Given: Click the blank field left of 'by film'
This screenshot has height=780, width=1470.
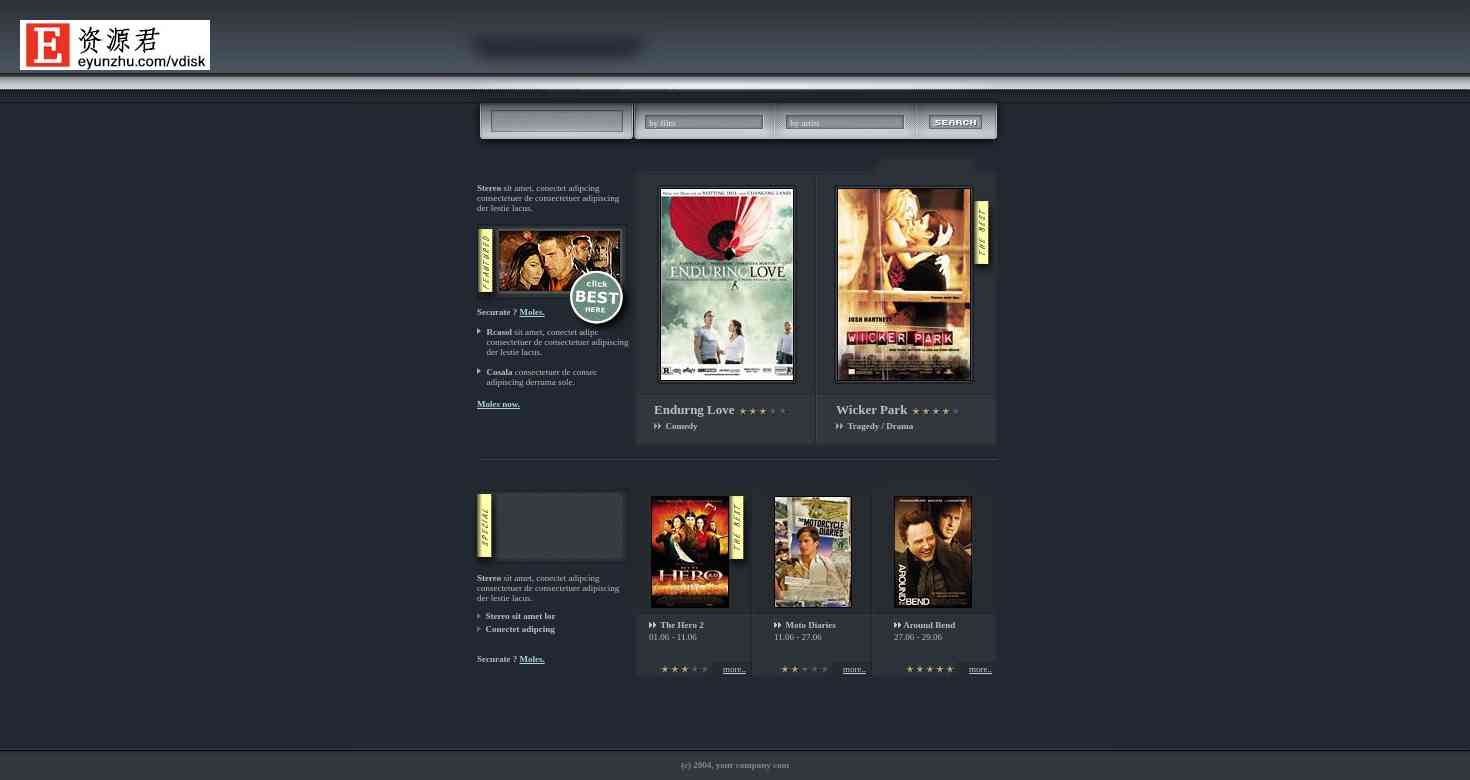Looking at the screenshot, I should (x=557, y=121).
